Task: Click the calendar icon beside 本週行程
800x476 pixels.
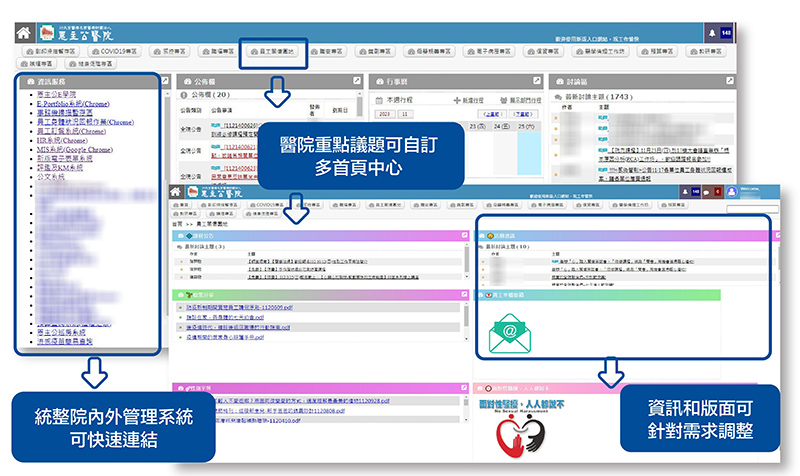Action: tap(379, 100)
